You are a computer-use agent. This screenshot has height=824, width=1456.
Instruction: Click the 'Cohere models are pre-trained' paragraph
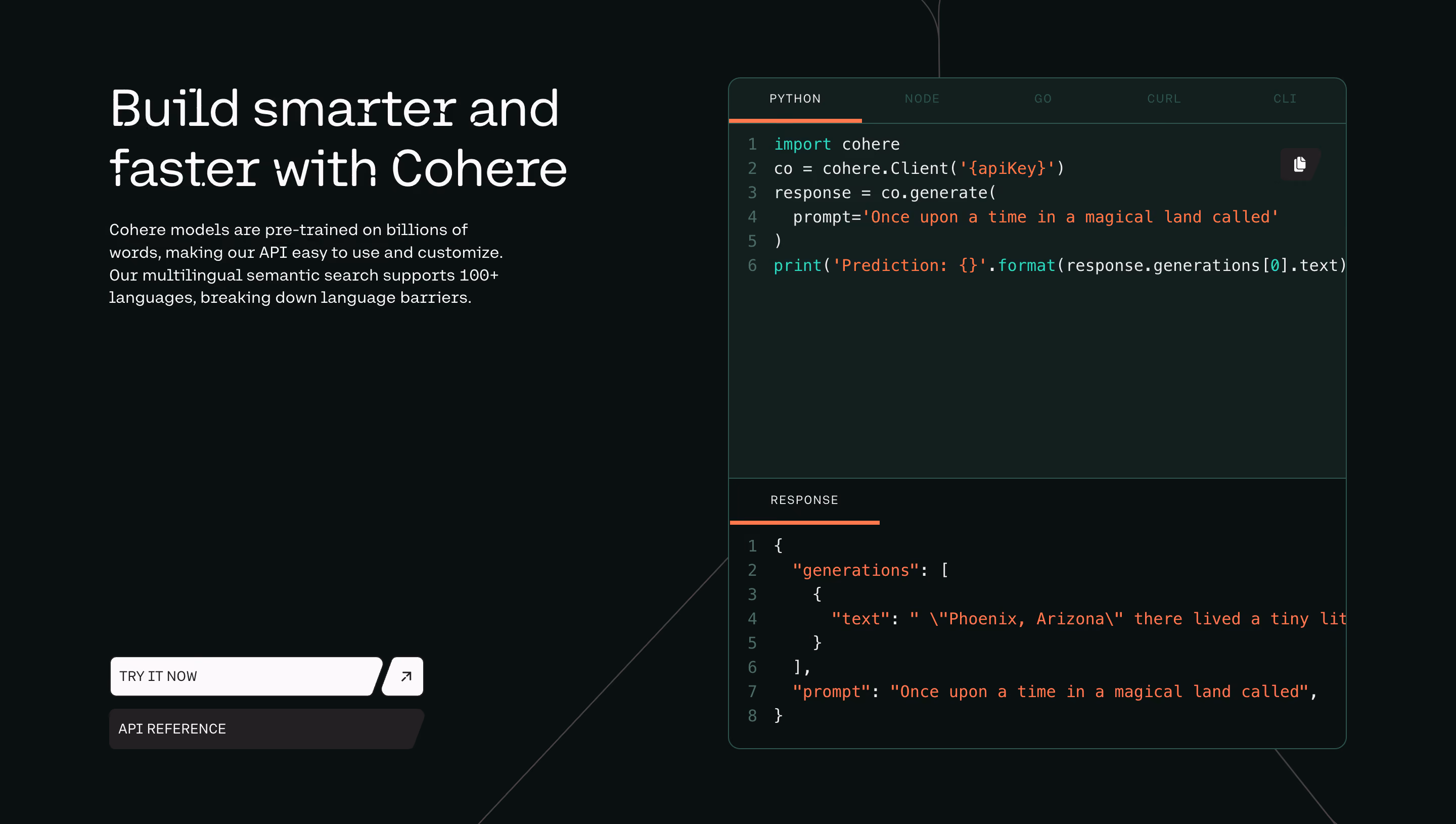[x=306, y=264]
